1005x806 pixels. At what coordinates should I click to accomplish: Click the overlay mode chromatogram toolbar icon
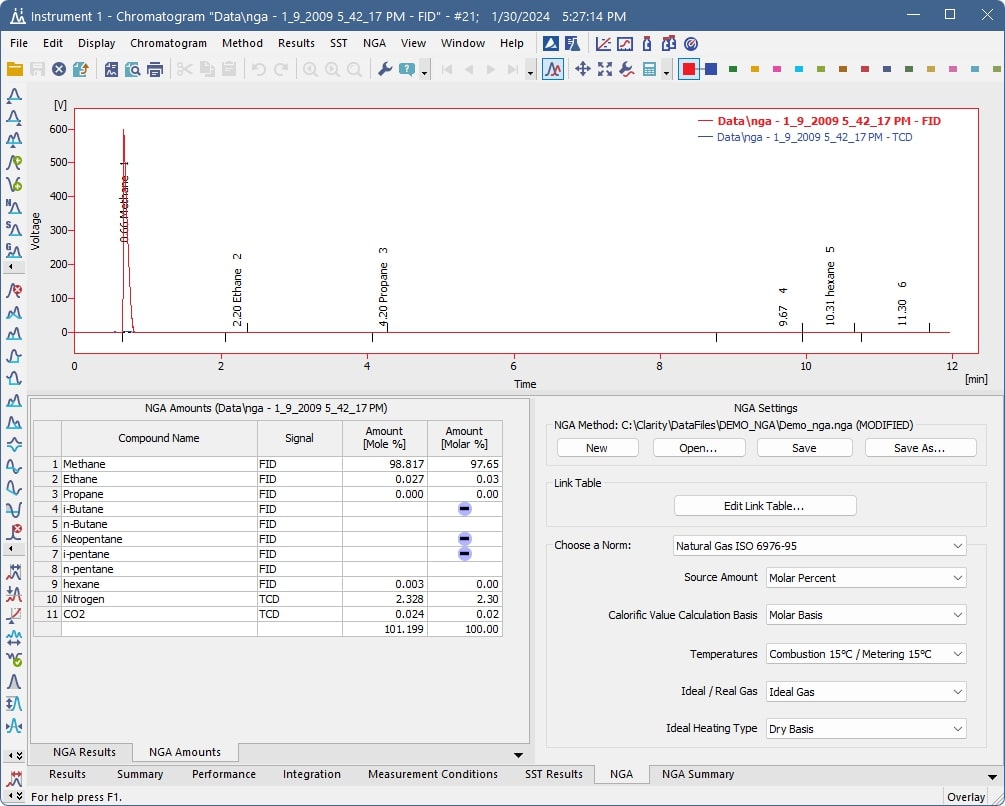pyautogui.click(x=553, y=70)
